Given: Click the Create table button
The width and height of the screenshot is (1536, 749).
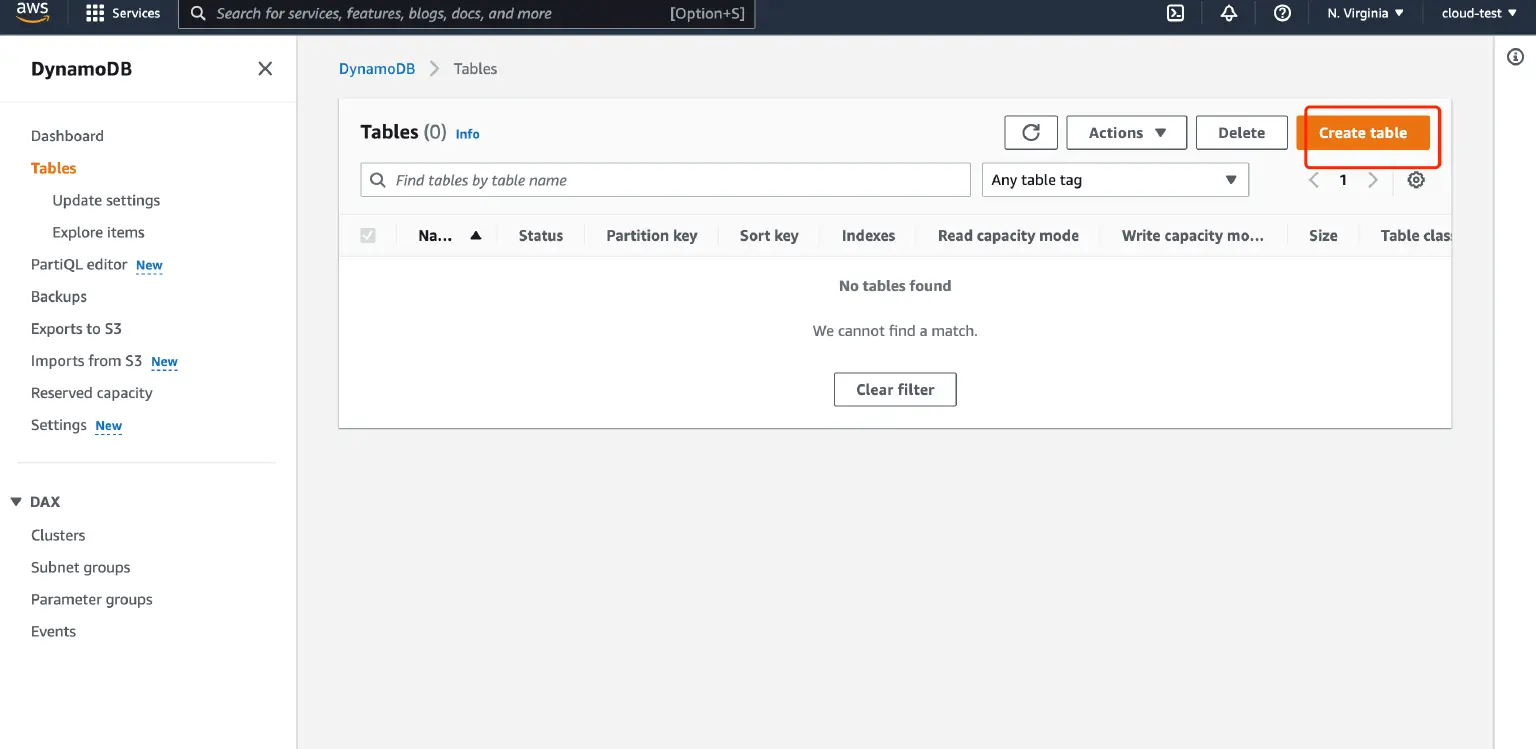Looking at the screenshot, I should (x=1363, y=132).
